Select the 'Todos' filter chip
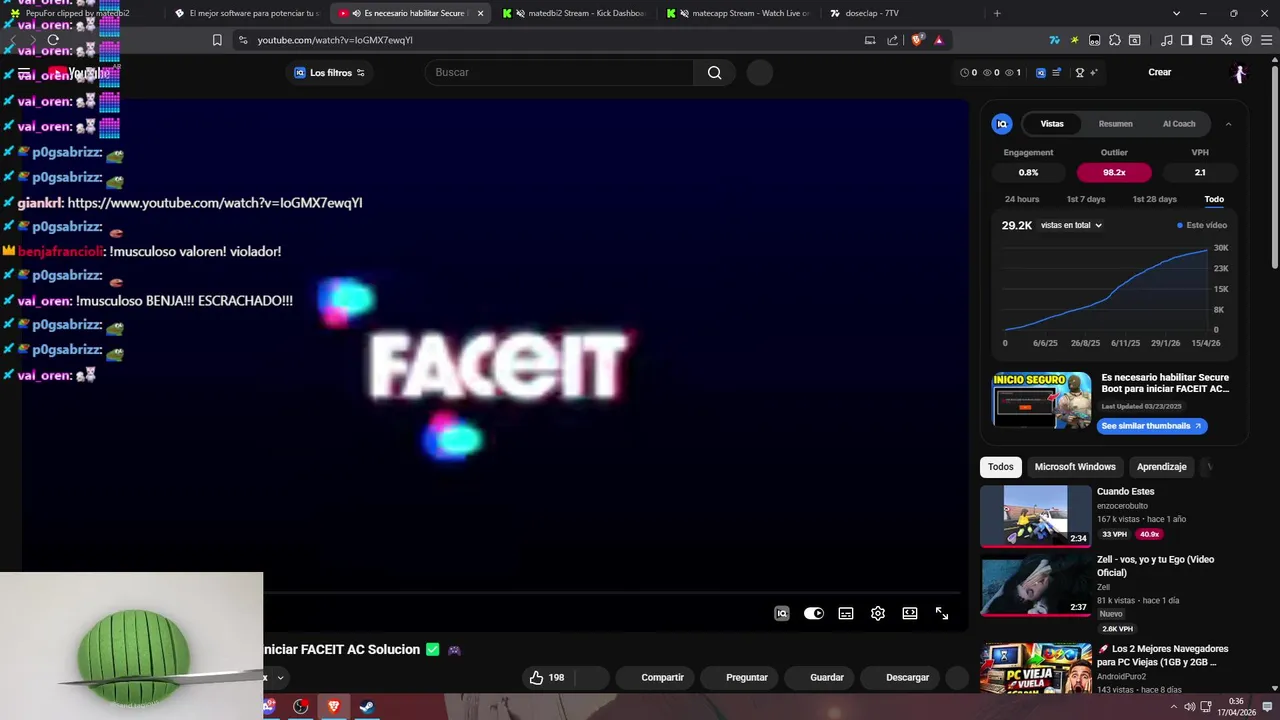 [x=1000, y=467]
